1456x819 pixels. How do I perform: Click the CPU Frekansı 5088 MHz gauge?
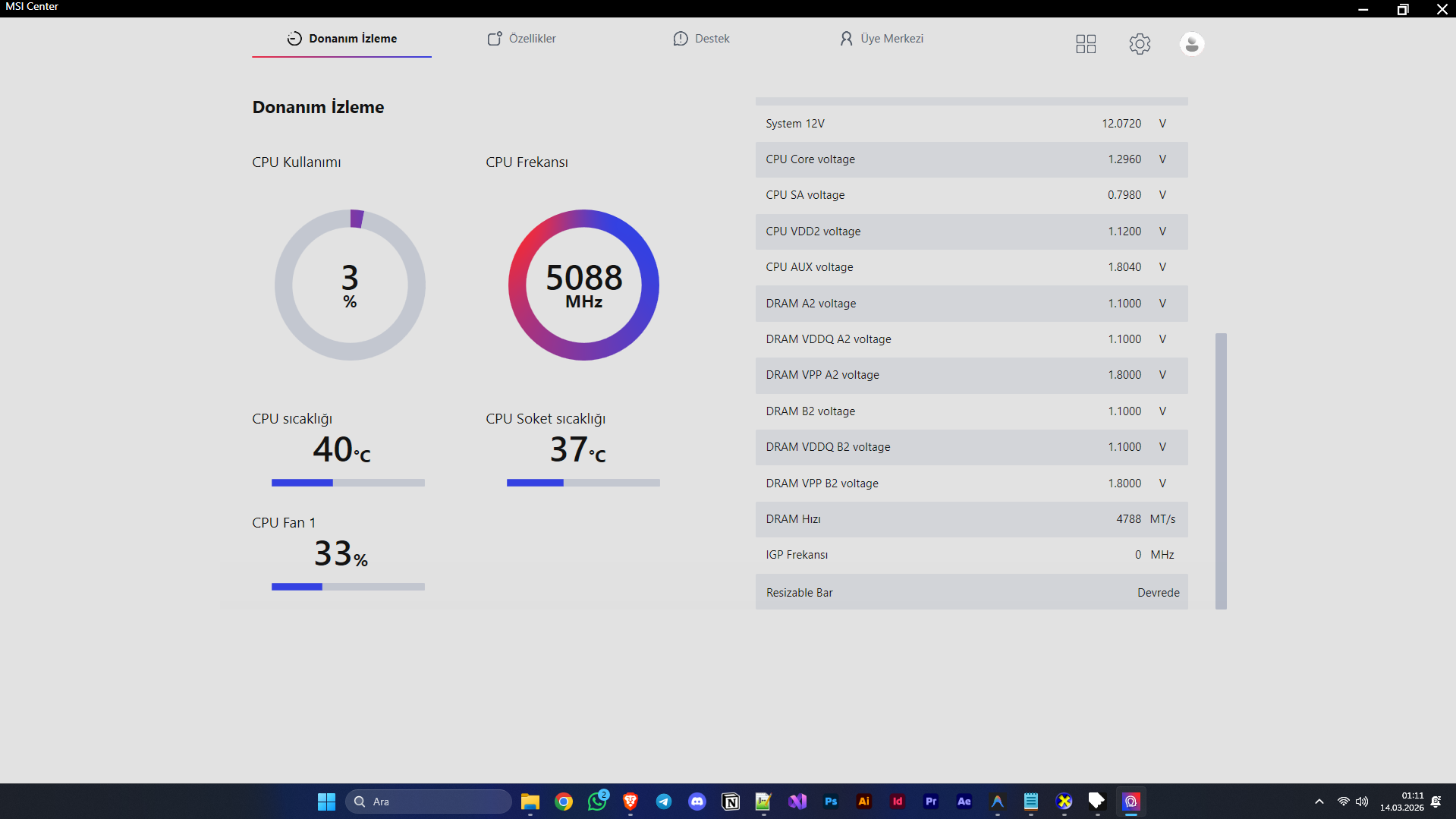click(x=583, y=285)
